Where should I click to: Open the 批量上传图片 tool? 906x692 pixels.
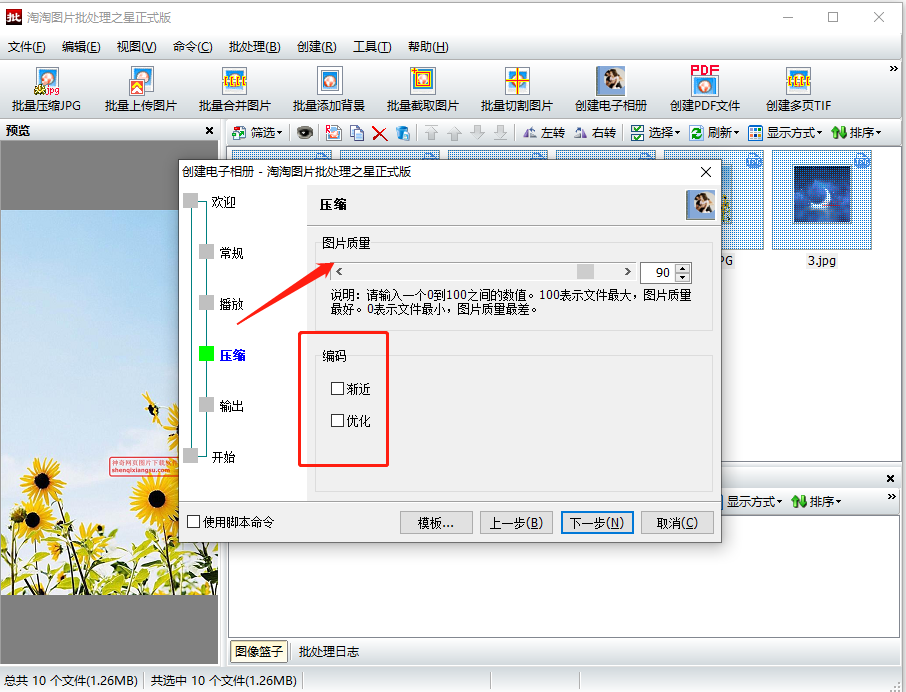(141, 89)
